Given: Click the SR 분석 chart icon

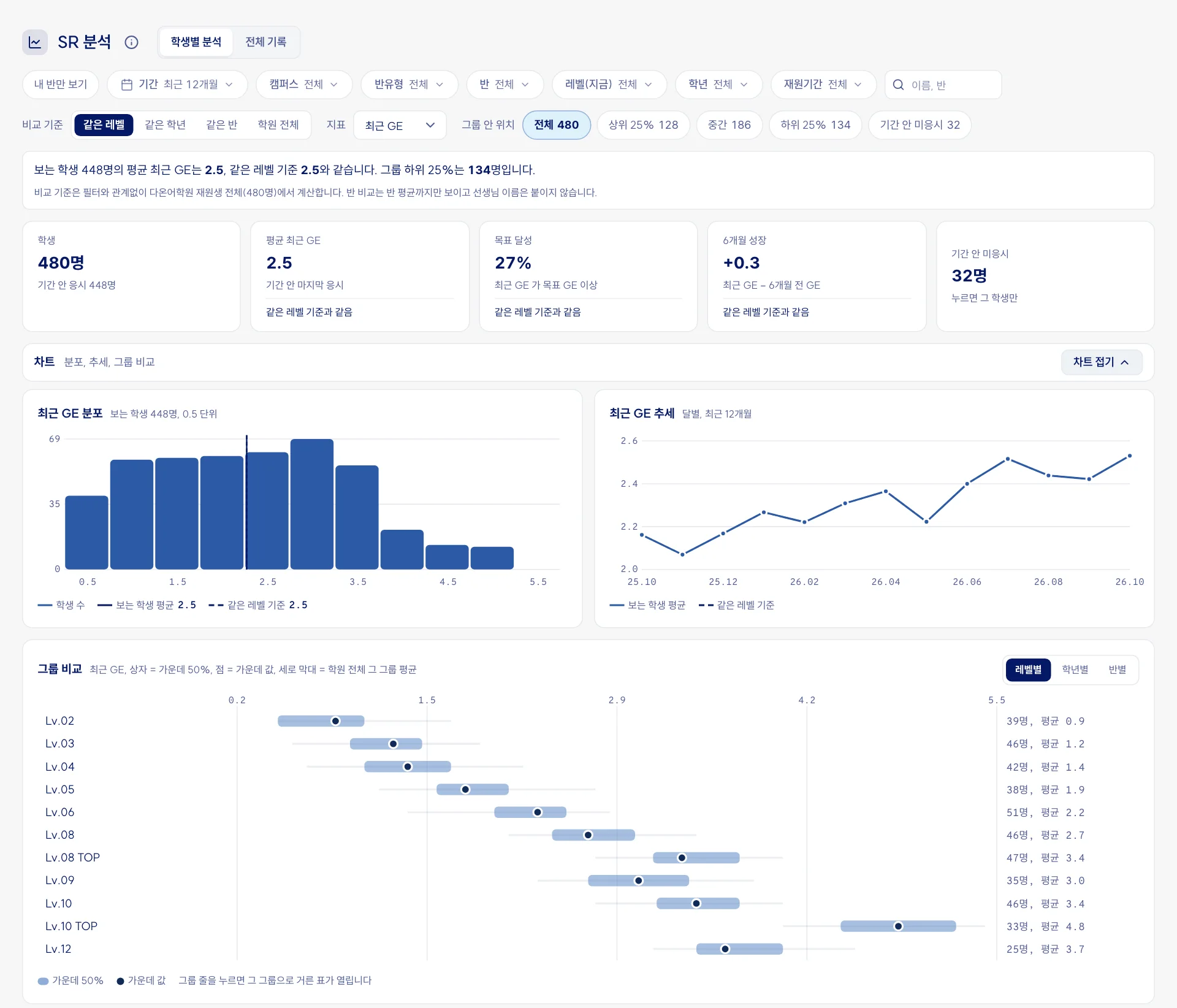Looking at the screenshot, I should (35, 42).
